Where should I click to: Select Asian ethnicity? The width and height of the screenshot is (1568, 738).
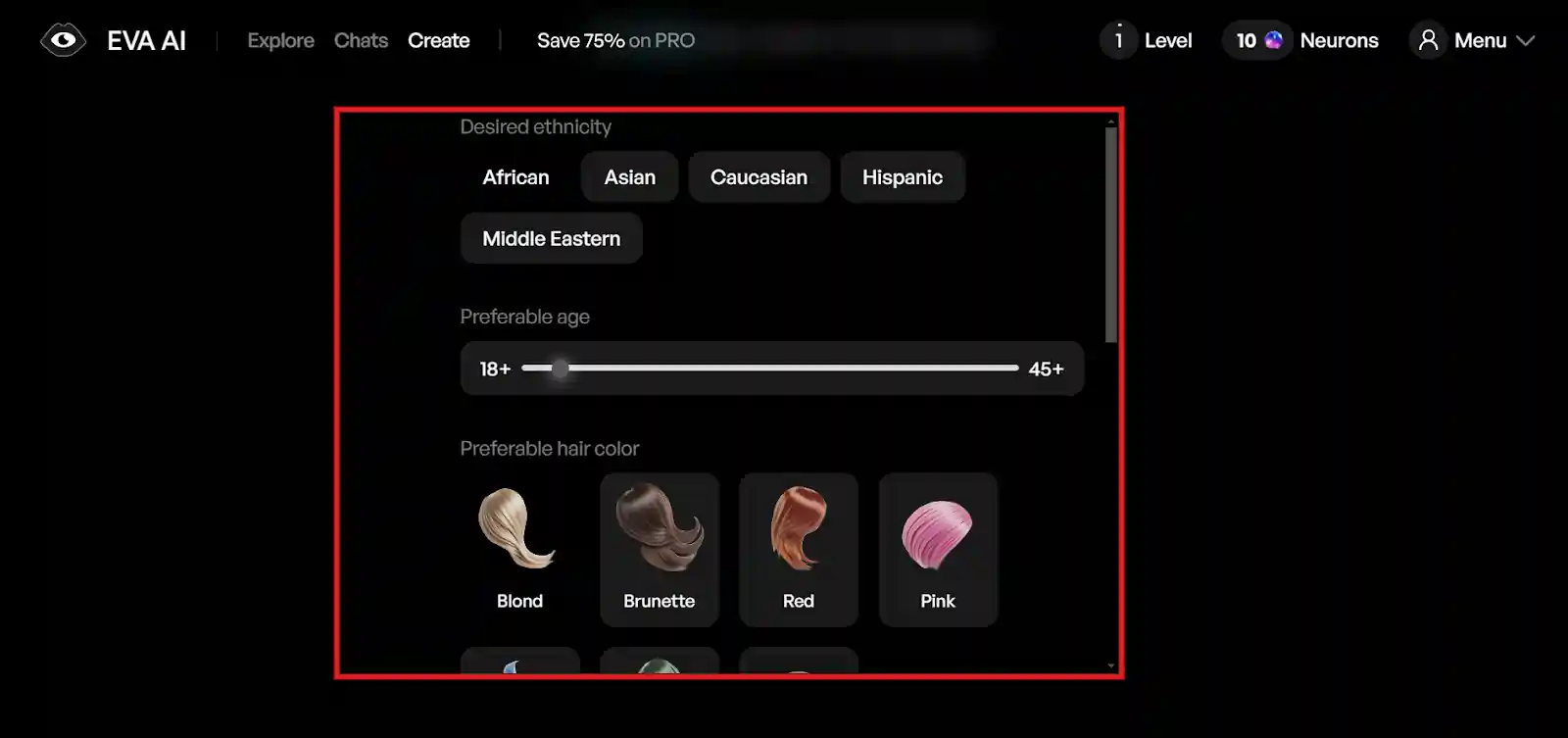pos(629,177)
